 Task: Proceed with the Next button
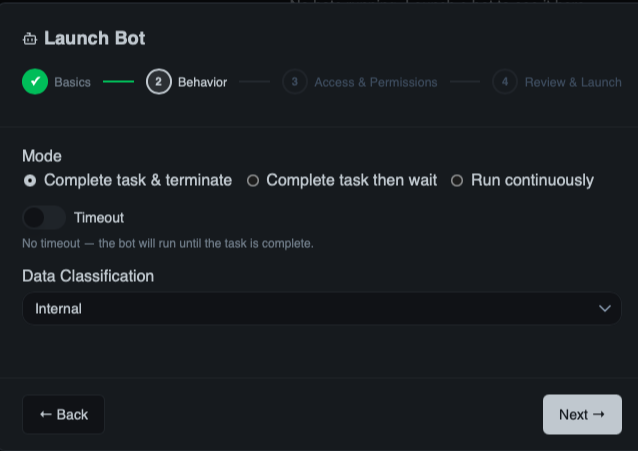pos(582,414)
